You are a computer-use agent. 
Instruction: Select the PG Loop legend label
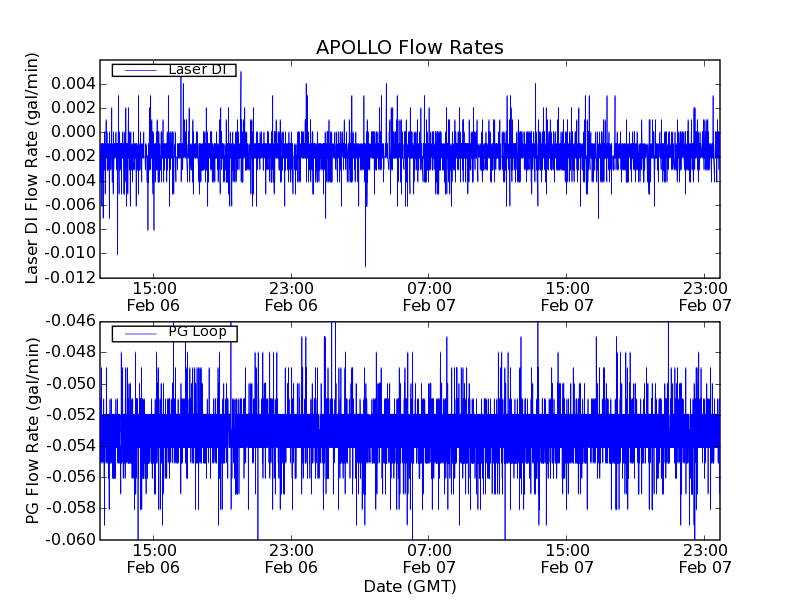tap(197, 332)
